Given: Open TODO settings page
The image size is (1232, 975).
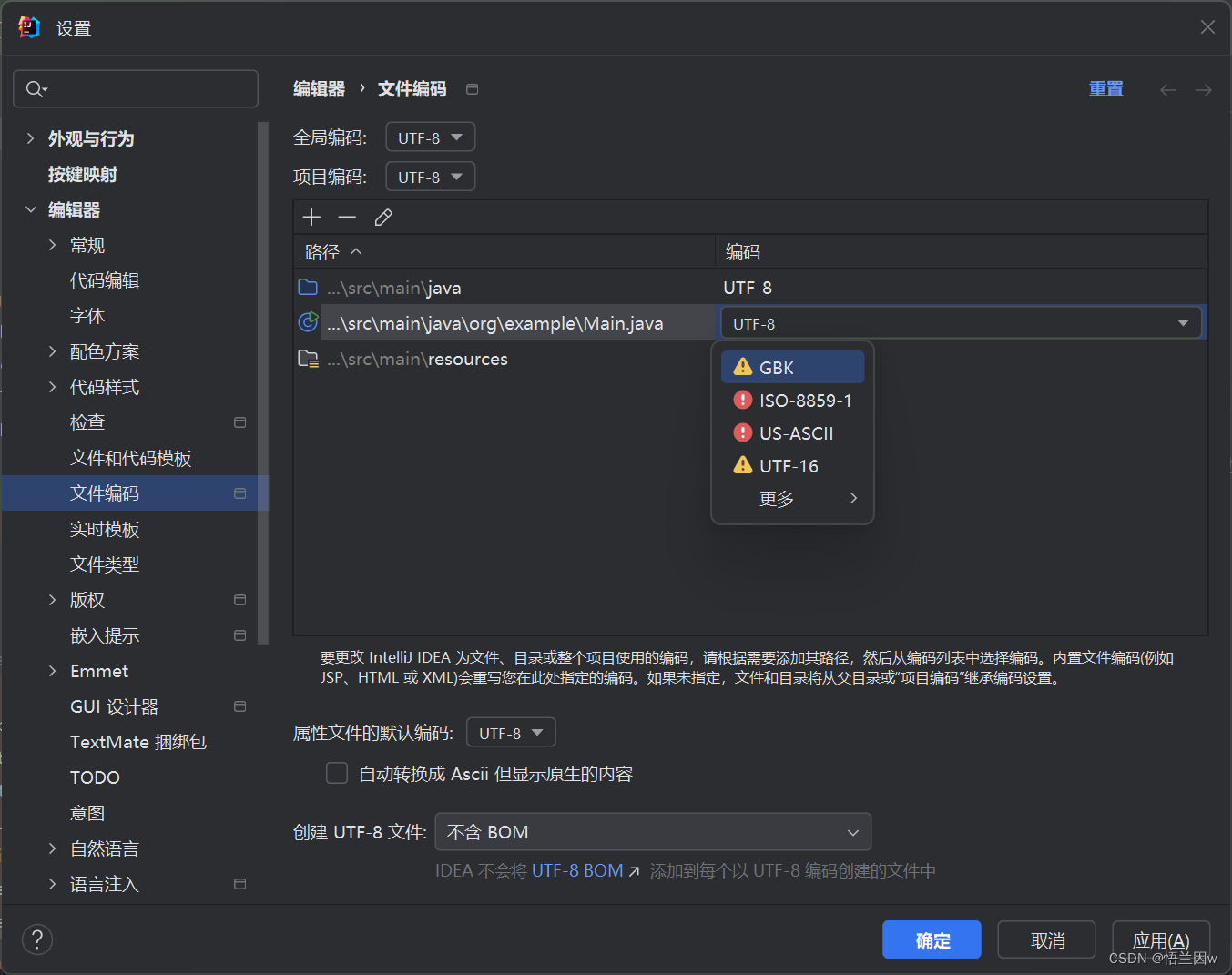Looking at the screenshot, I should pos(95,777).
